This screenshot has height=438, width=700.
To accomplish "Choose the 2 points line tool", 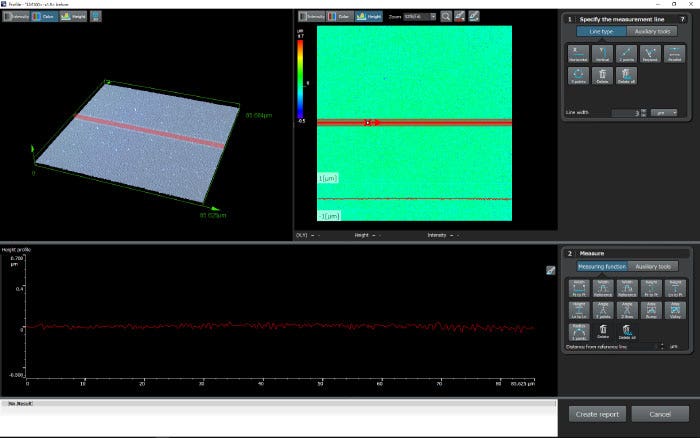I will tap(627, 53).
